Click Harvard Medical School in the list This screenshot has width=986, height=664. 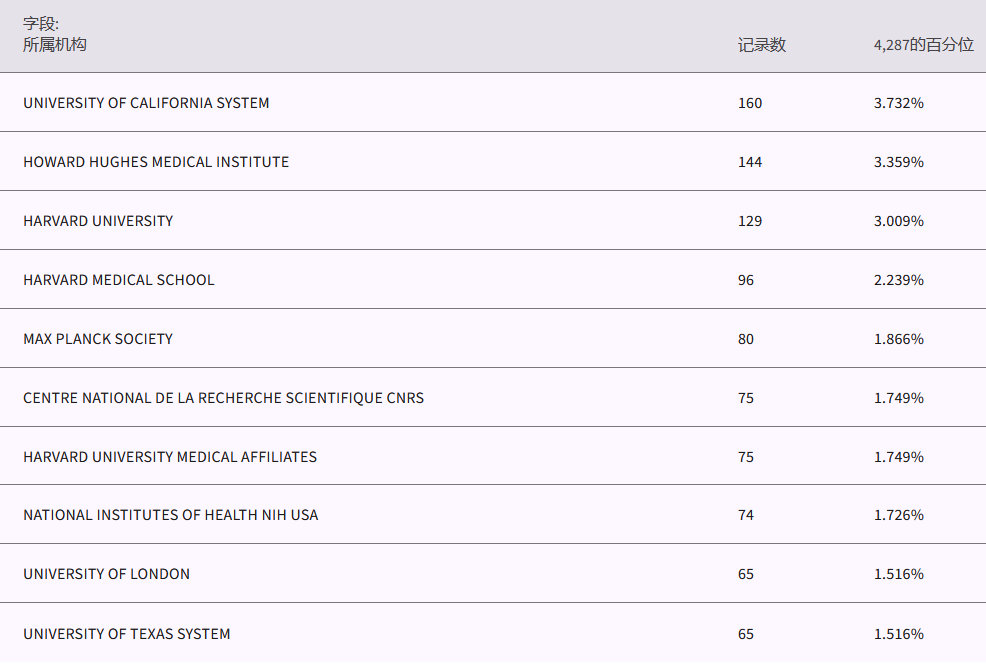click(x=119, y=280)
